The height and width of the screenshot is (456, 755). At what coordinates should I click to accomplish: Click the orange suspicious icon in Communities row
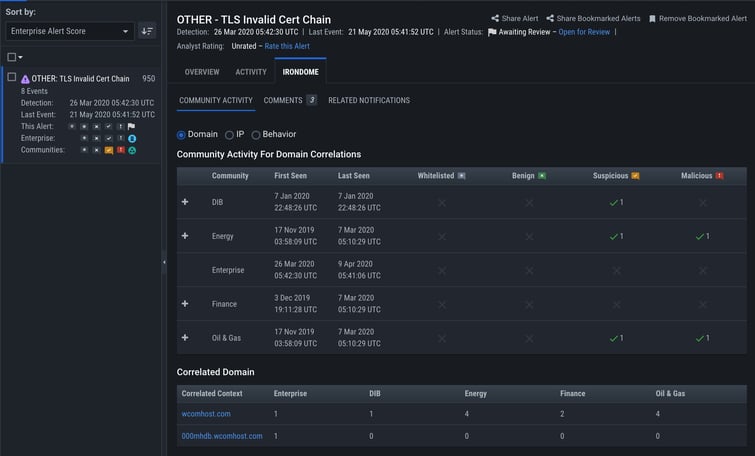[109, 150]
